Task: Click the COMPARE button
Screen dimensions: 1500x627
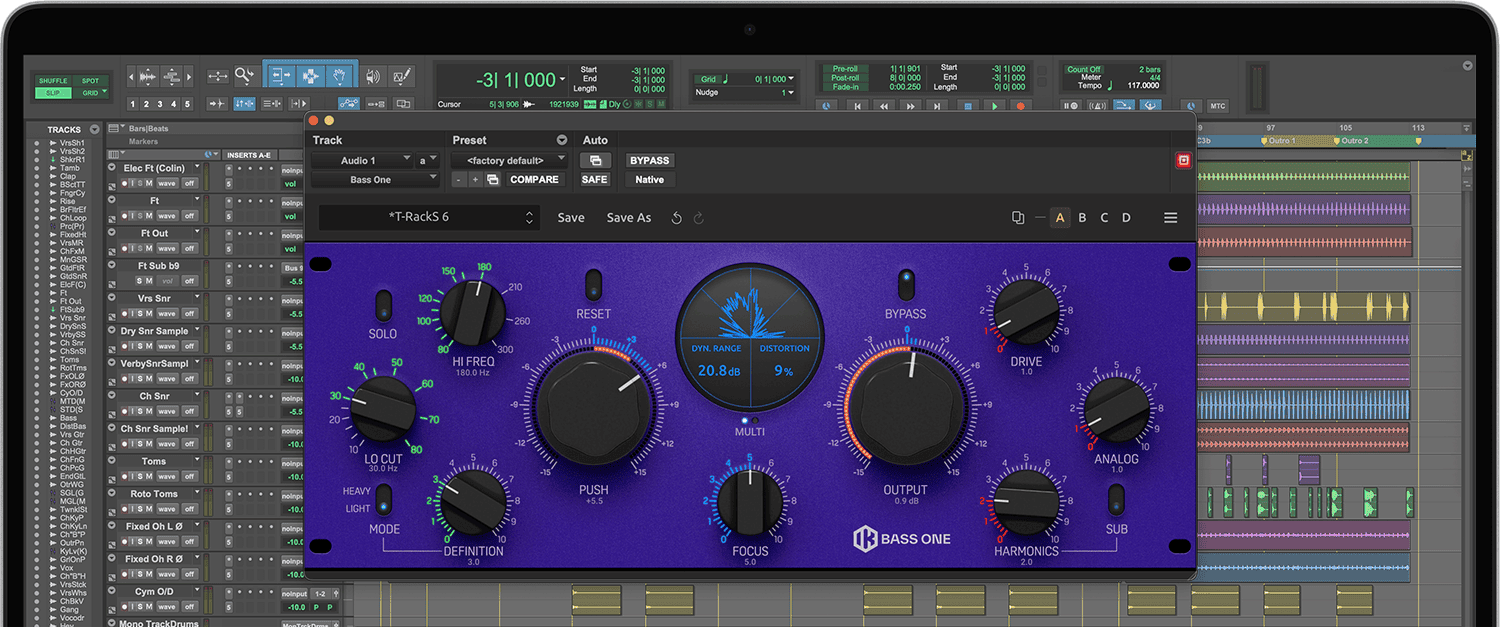Action: (534, 180)
